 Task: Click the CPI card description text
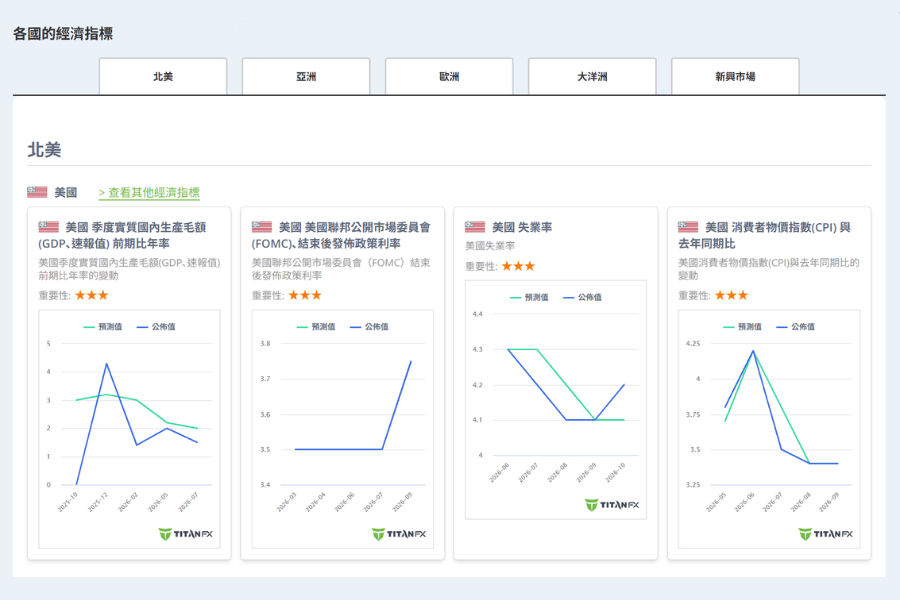pyautogui.click(x=769, y=269)
